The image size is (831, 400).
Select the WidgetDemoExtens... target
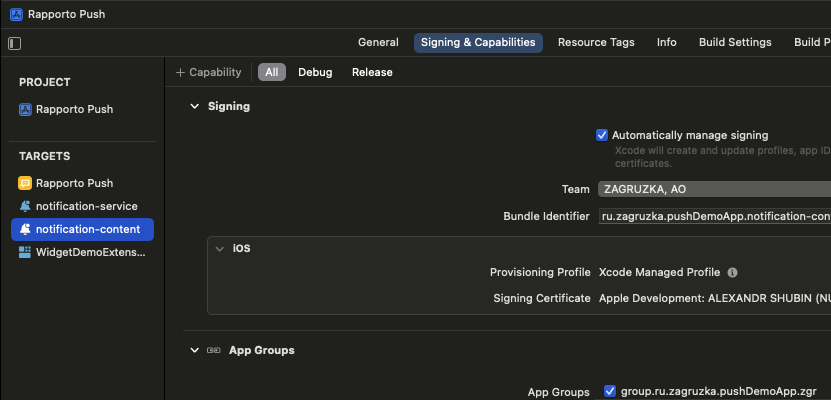pos(83,252)
